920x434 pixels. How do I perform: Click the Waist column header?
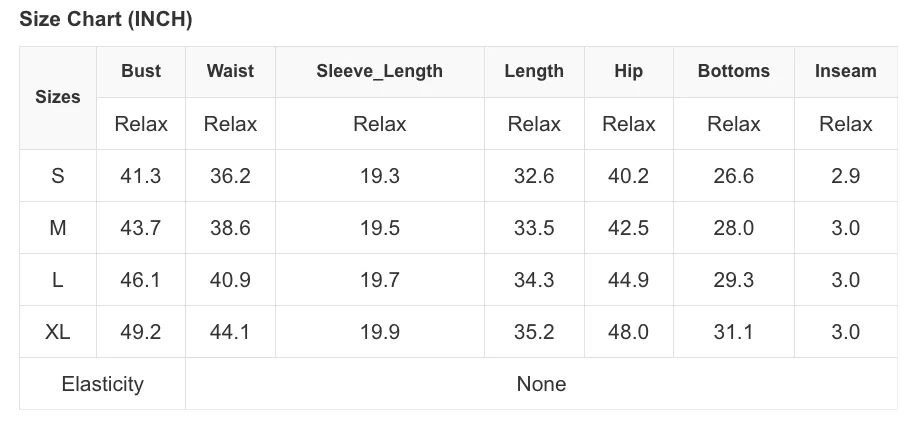pyautogui.click(x=230, y=72)
